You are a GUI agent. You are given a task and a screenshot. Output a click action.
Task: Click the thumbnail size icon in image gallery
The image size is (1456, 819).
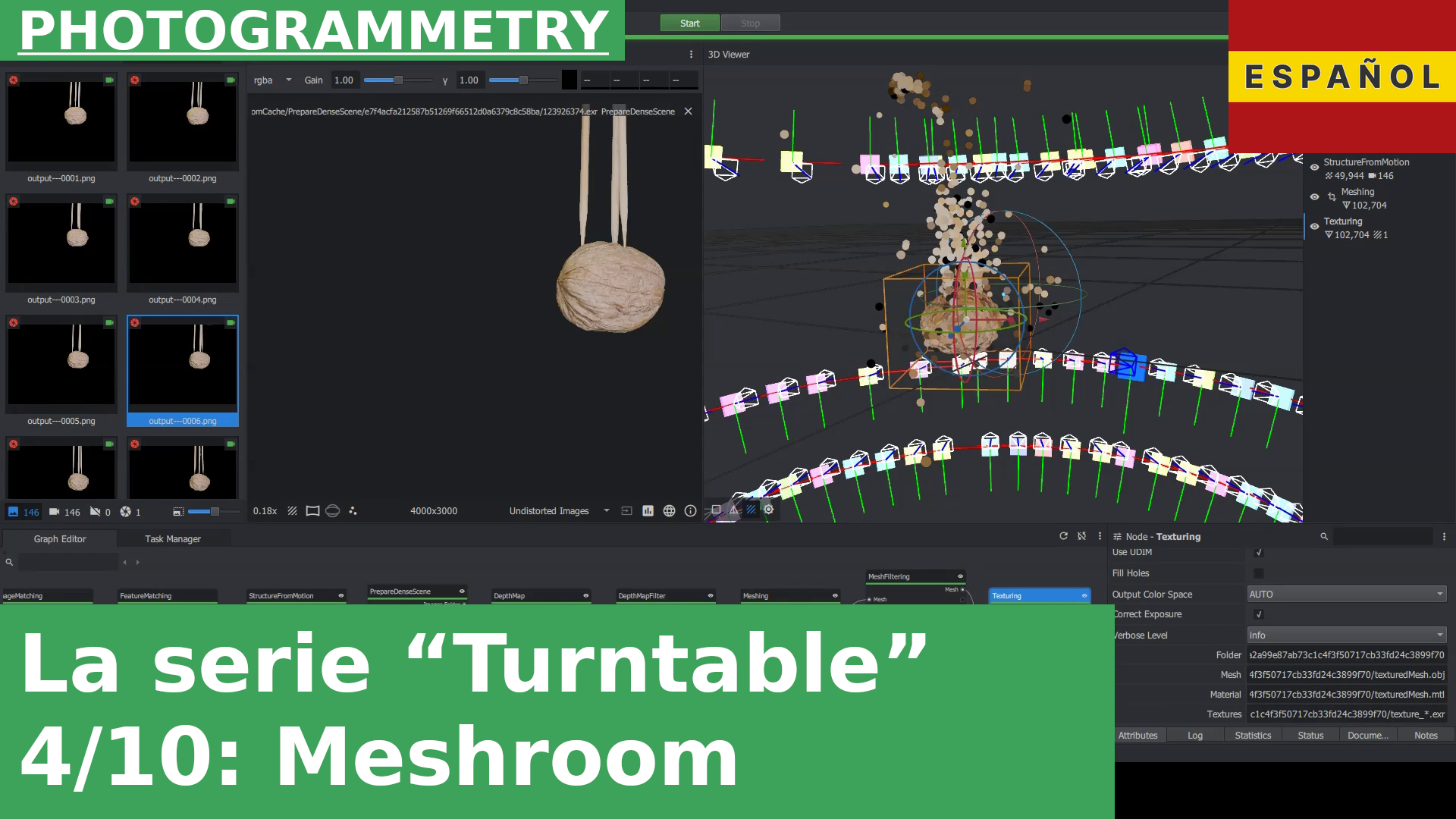178,512
